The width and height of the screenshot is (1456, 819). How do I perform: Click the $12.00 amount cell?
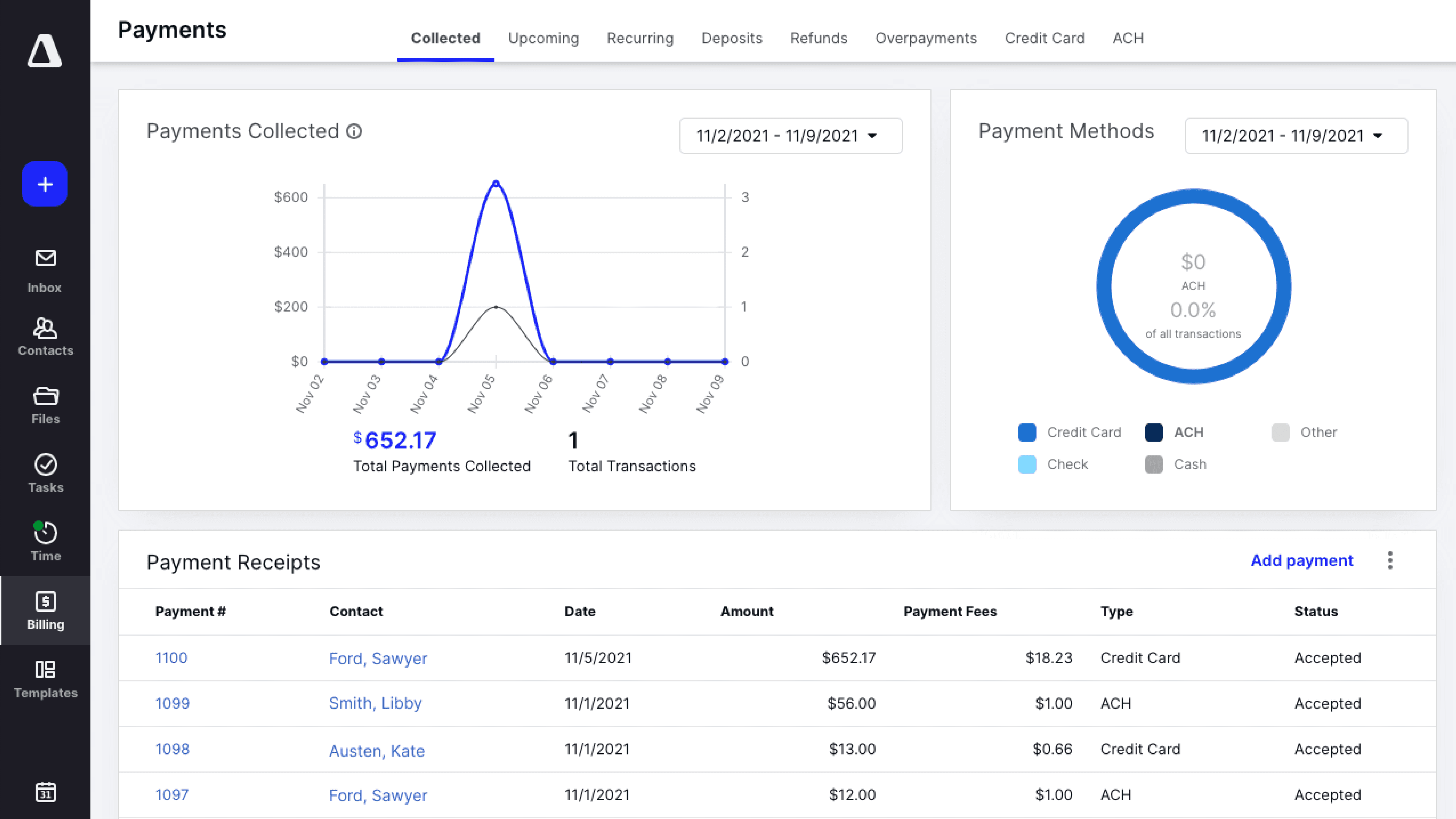[852, 795]
